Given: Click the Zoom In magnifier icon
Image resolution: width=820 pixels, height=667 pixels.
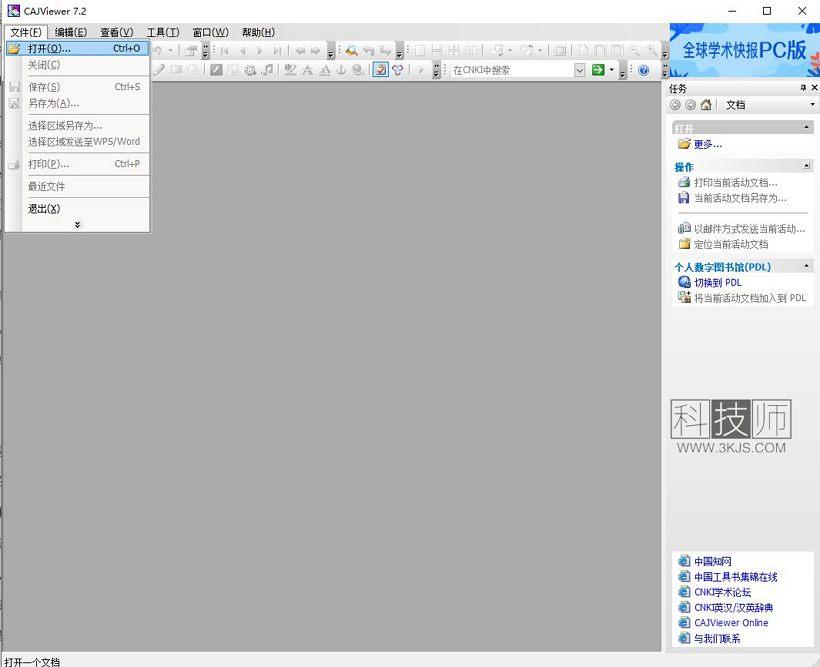Looking at the screenshot, I should (652, 51).
